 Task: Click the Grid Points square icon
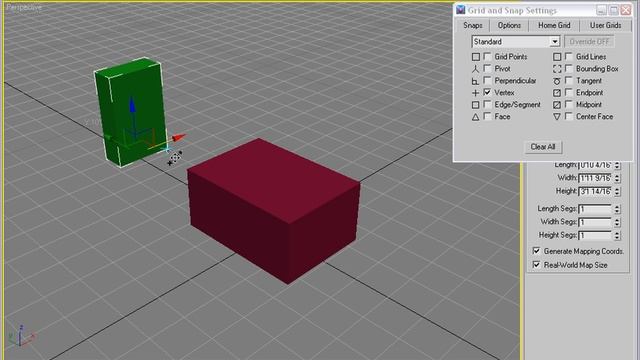tap(476, 57)
